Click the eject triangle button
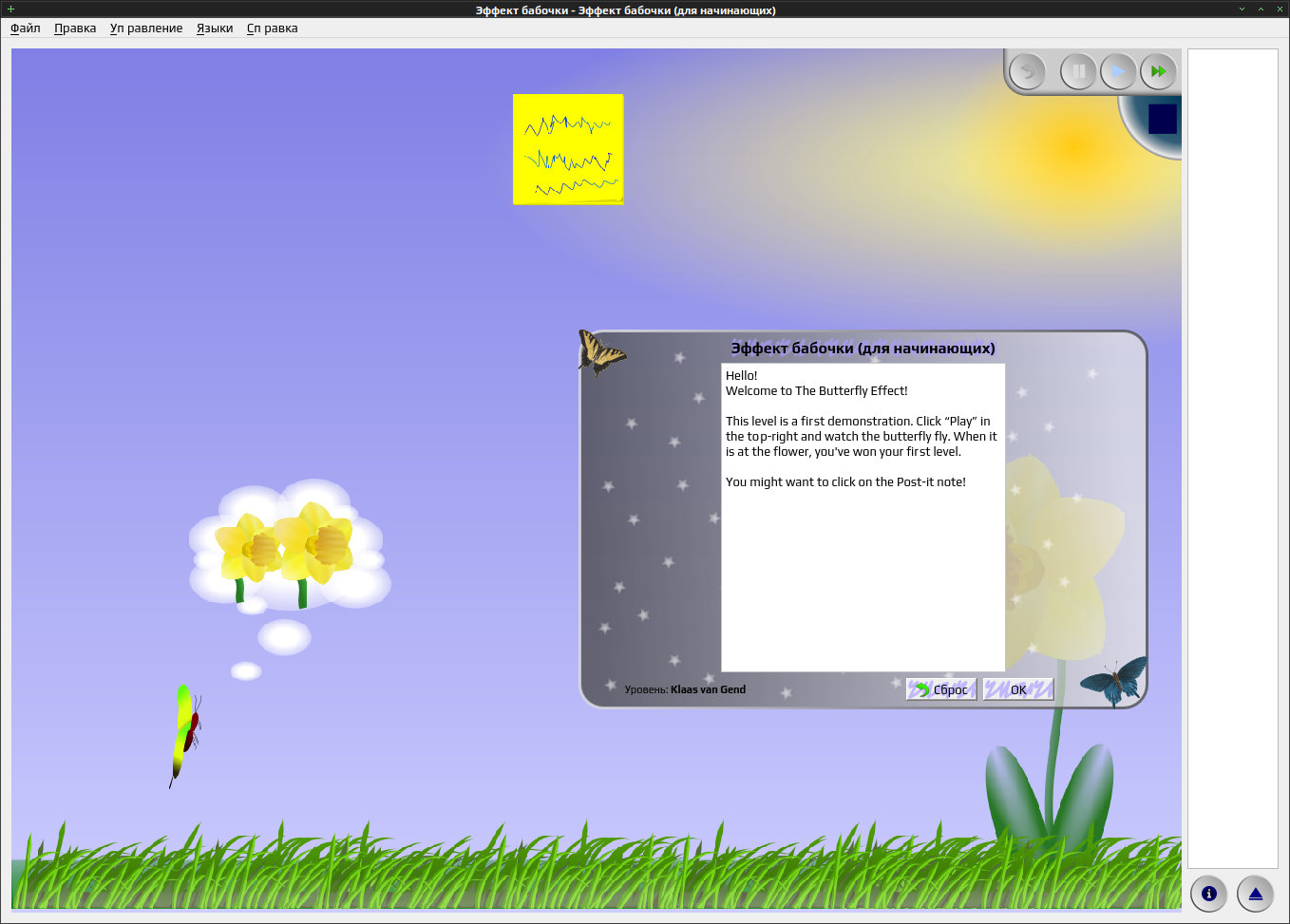This screenshot has height=924, width=1290. tap(1255, 894)
